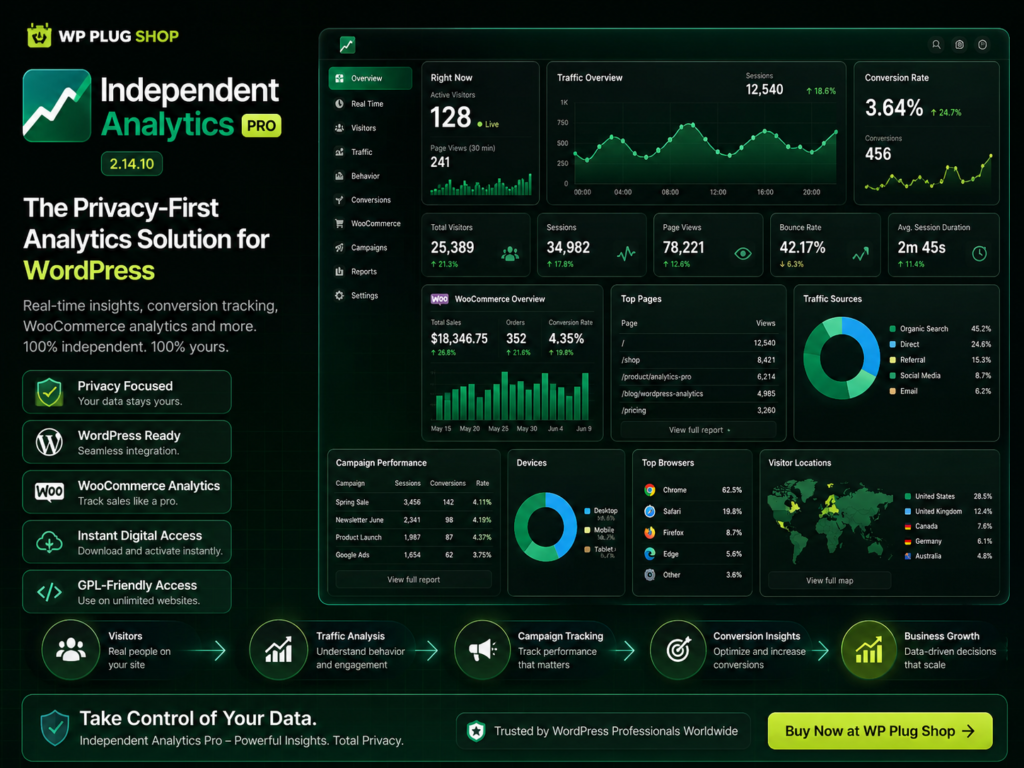Viewport: 1024px width, 768px height.
Task: Click the Trusted by WordPress Professionals badge
Action: (604, 731)
